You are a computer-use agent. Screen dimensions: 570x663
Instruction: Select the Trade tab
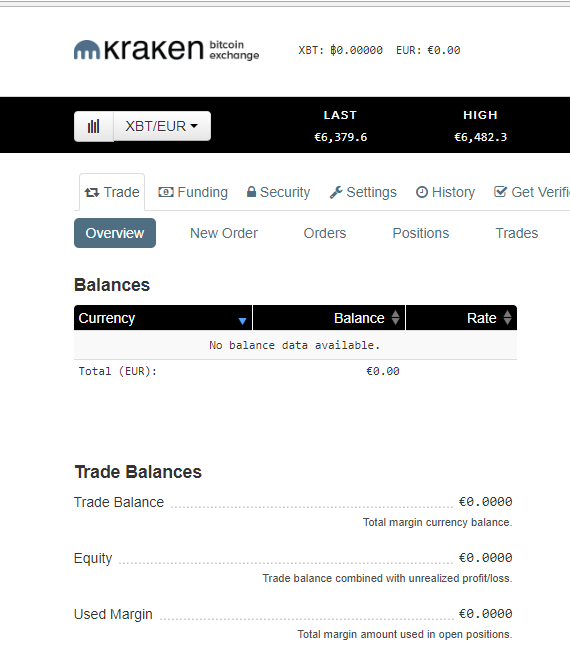pos(112,192)
